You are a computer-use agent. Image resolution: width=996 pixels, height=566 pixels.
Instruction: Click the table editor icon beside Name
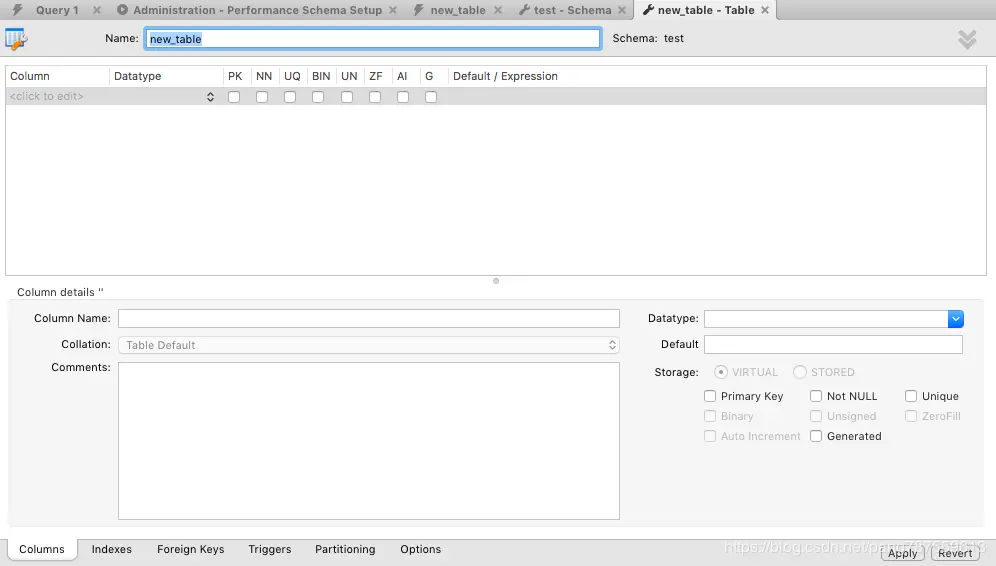pos(16,39)
